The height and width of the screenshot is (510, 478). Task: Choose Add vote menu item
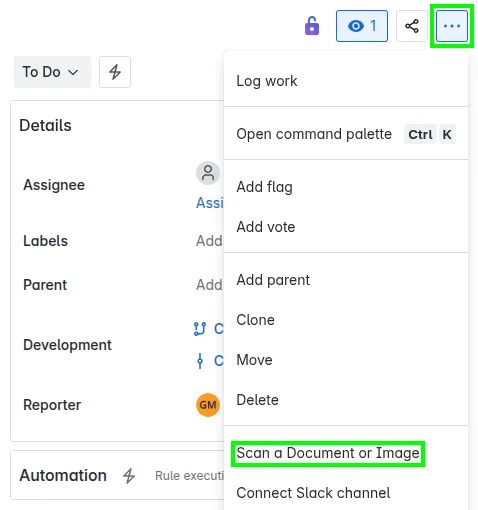tap(346, 227)
